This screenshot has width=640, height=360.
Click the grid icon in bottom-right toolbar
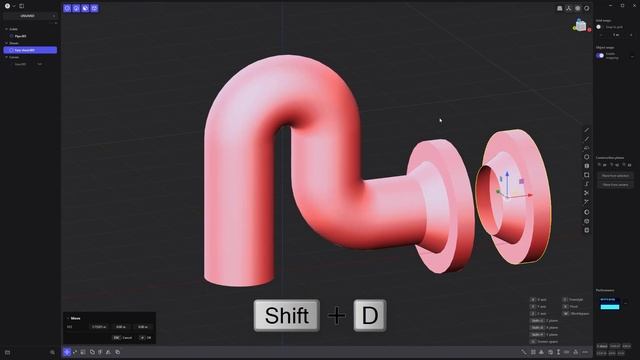[x=533, y=352]
